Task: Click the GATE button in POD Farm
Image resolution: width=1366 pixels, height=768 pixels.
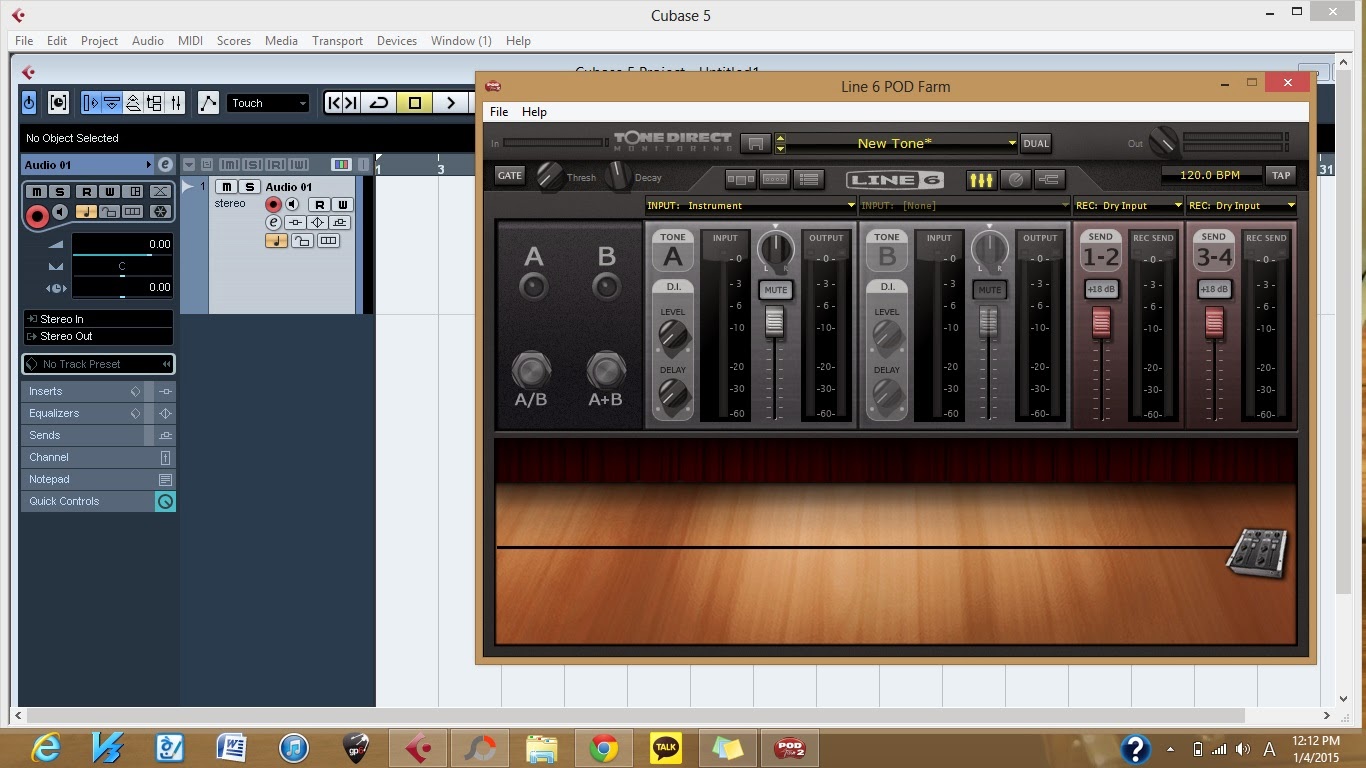Action: (510, 176)
